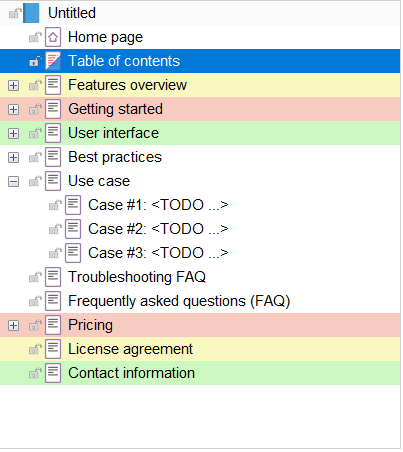
Task: Toggle the lock icon beside Untitled project
Action: point(15,13)
